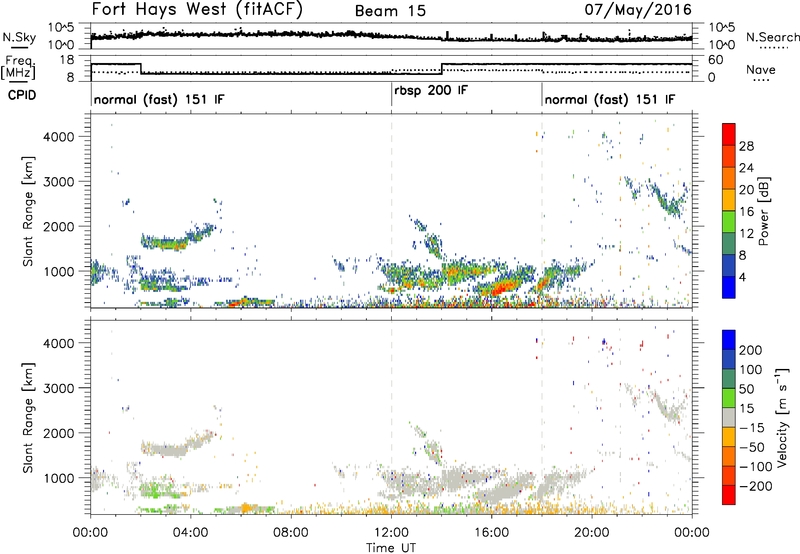Click the "12" power colorbar label

click(746, 234)
